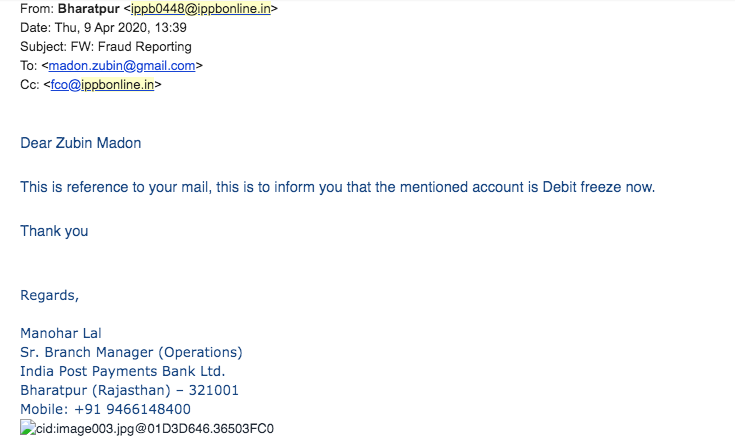Click the cid:image003.jpg placeholder text

[x=155, y=428]
